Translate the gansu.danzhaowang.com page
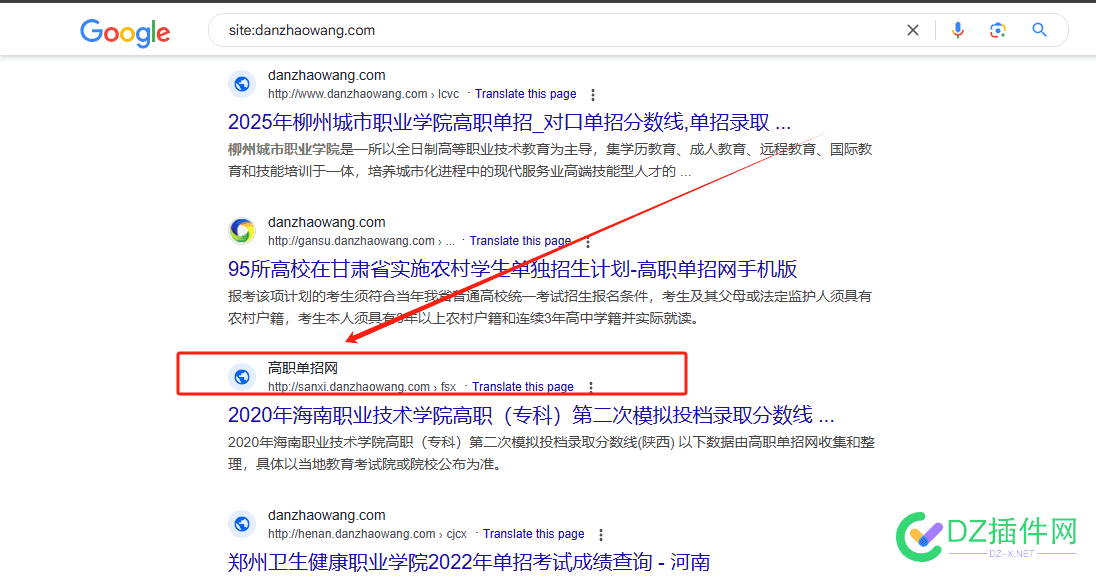 (x=520, y=241)
